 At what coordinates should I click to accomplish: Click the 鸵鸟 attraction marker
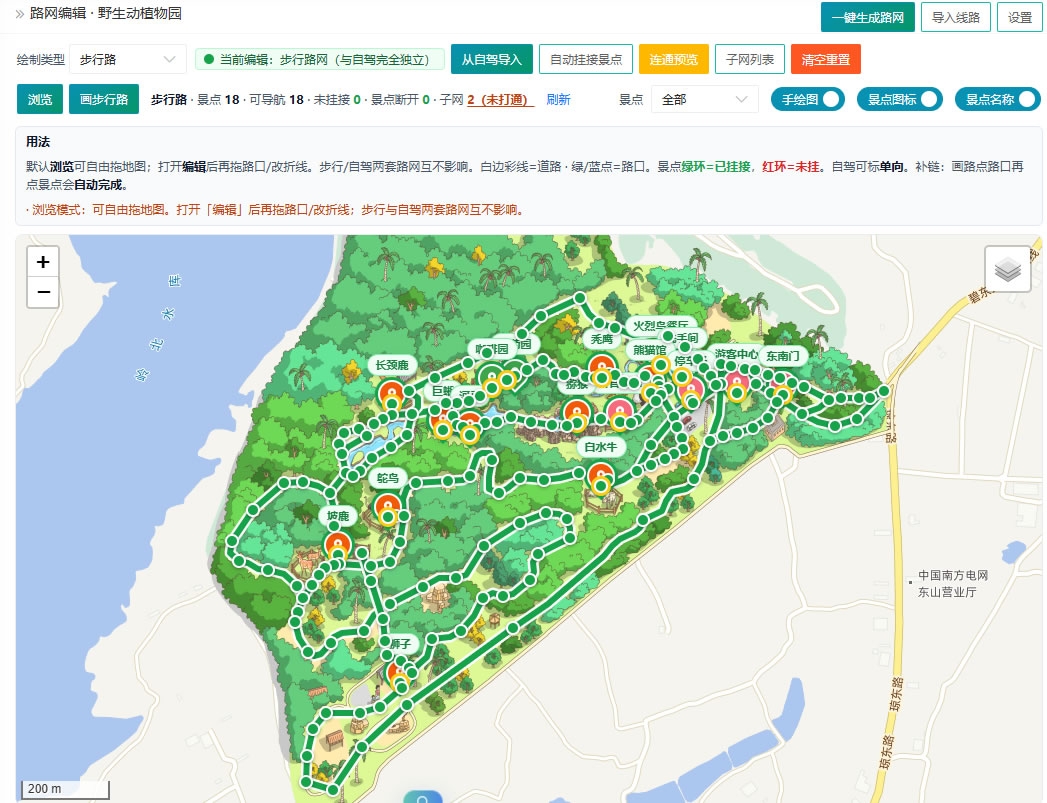(x=387, y=506)
